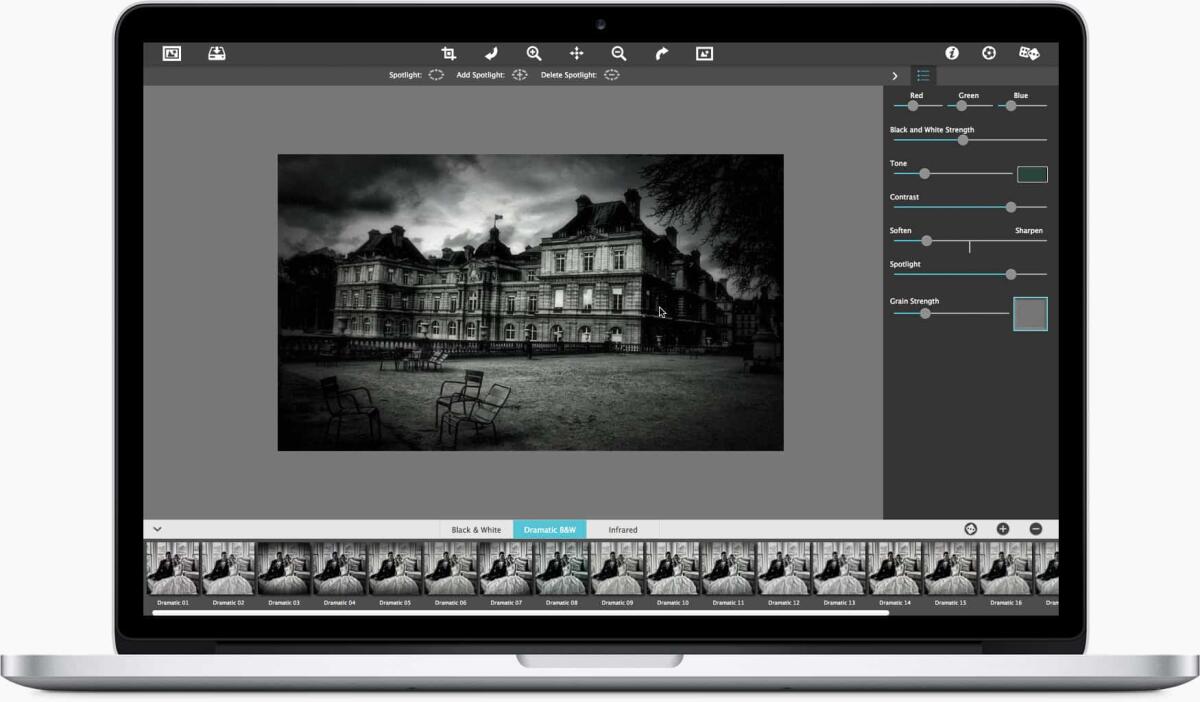Open the before/after comparison view icon

click(x=704, y=53)
